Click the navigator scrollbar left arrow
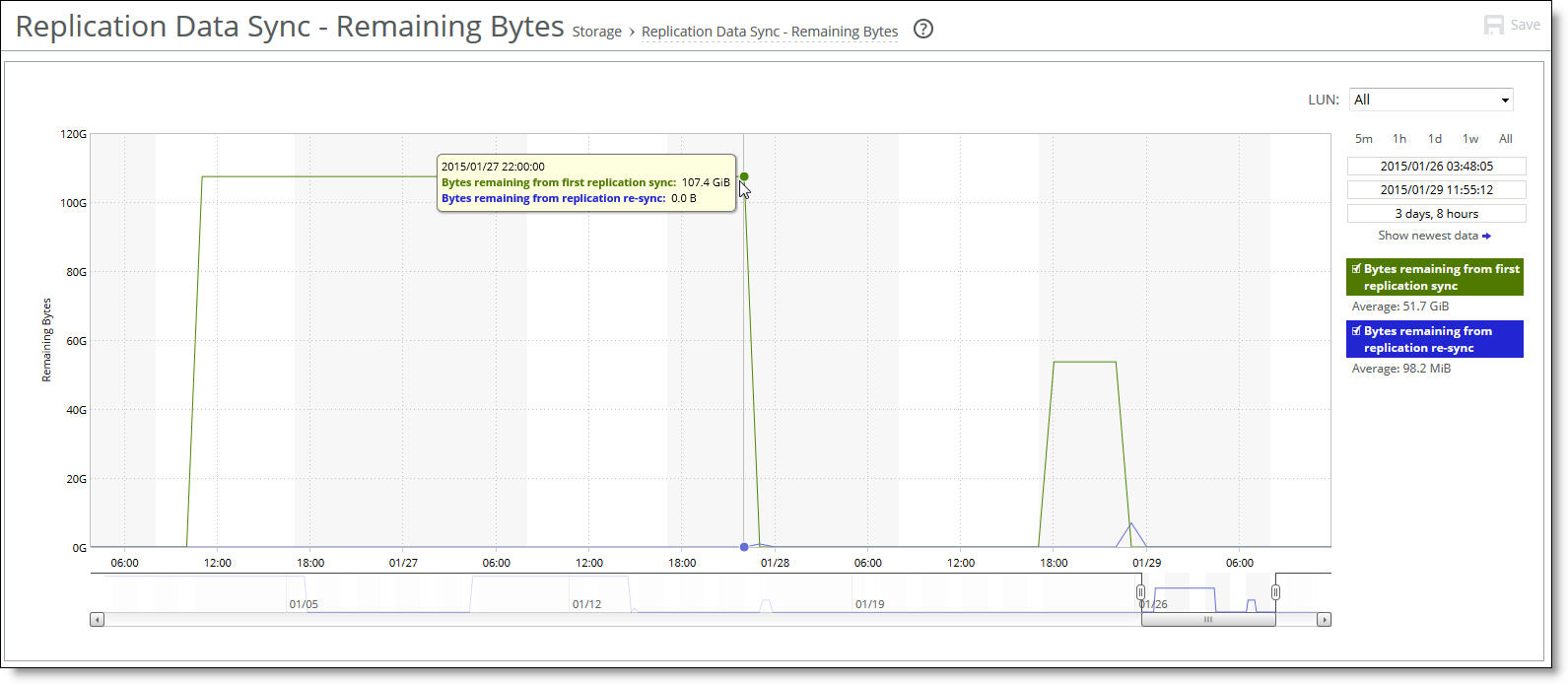 97,620
